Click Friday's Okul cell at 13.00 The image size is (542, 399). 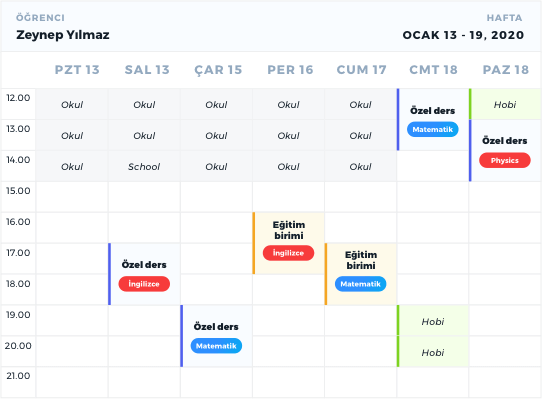[361, 135]
